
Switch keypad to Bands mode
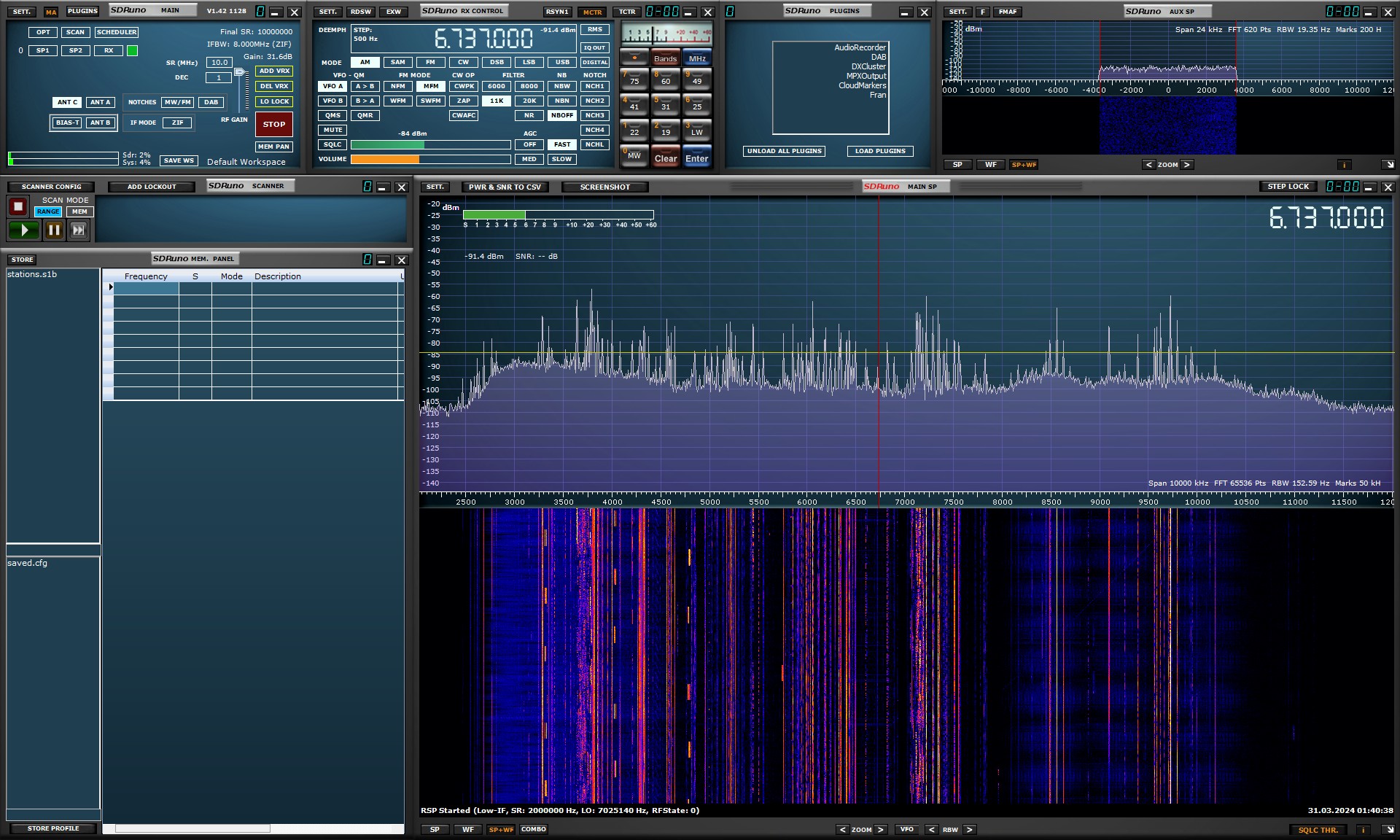tap(666, 58)
